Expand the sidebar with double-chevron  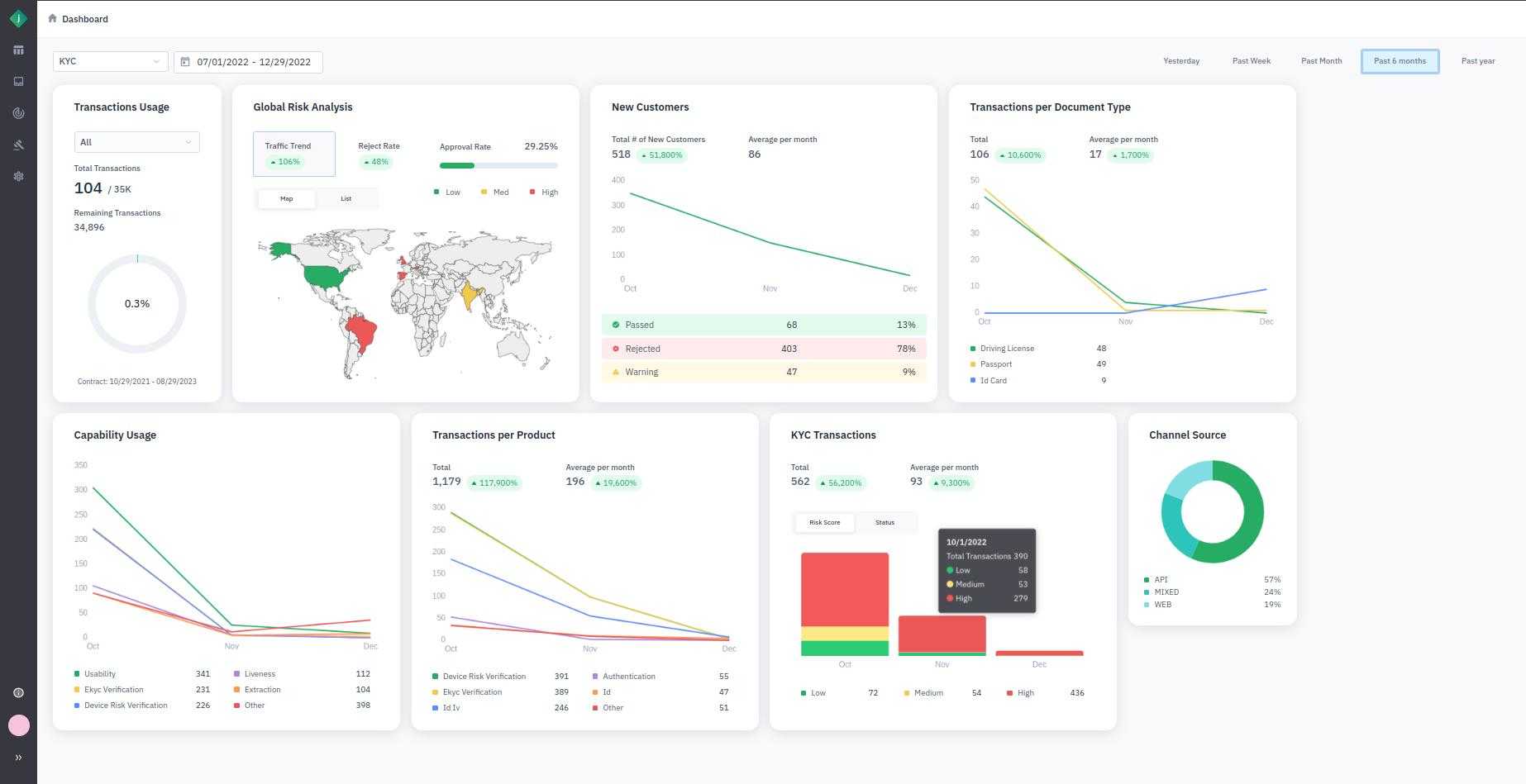pyautogui.click(x=18, y=758)
